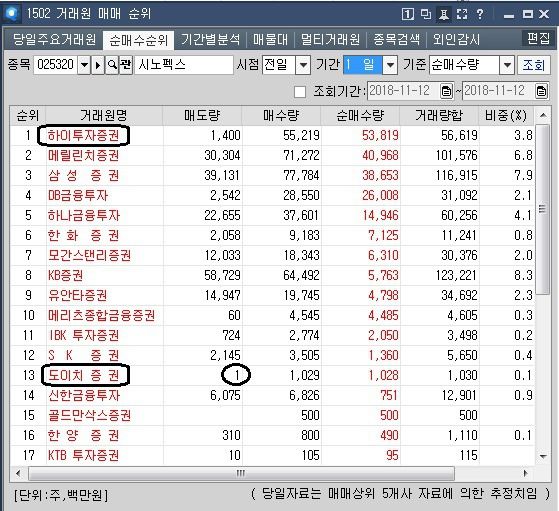Select the 메리츠종합금융증권 row

pos(272,315)
